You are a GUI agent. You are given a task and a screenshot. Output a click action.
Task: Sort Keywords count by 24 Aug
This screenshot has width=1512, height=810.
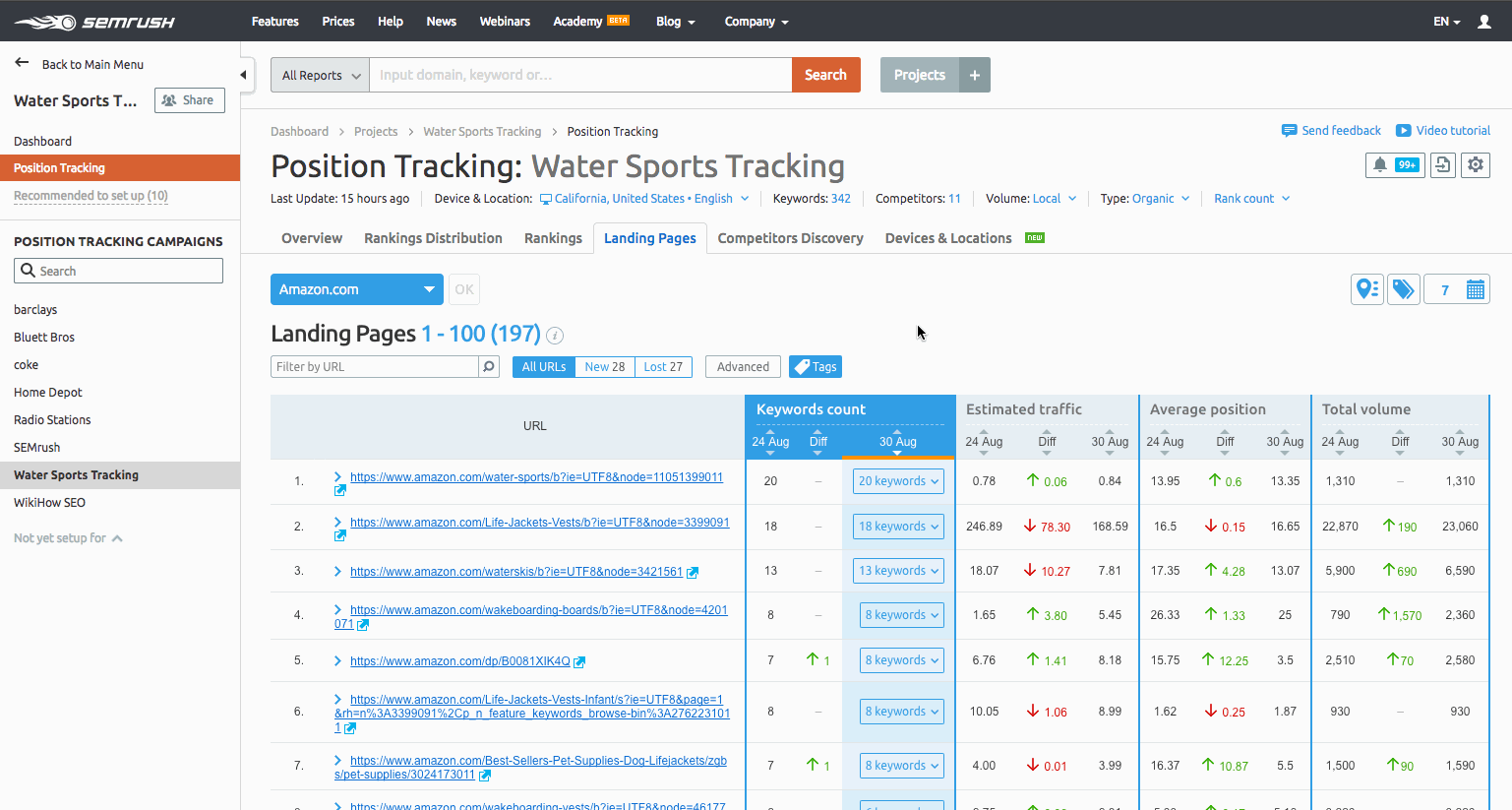click(770, 442)
